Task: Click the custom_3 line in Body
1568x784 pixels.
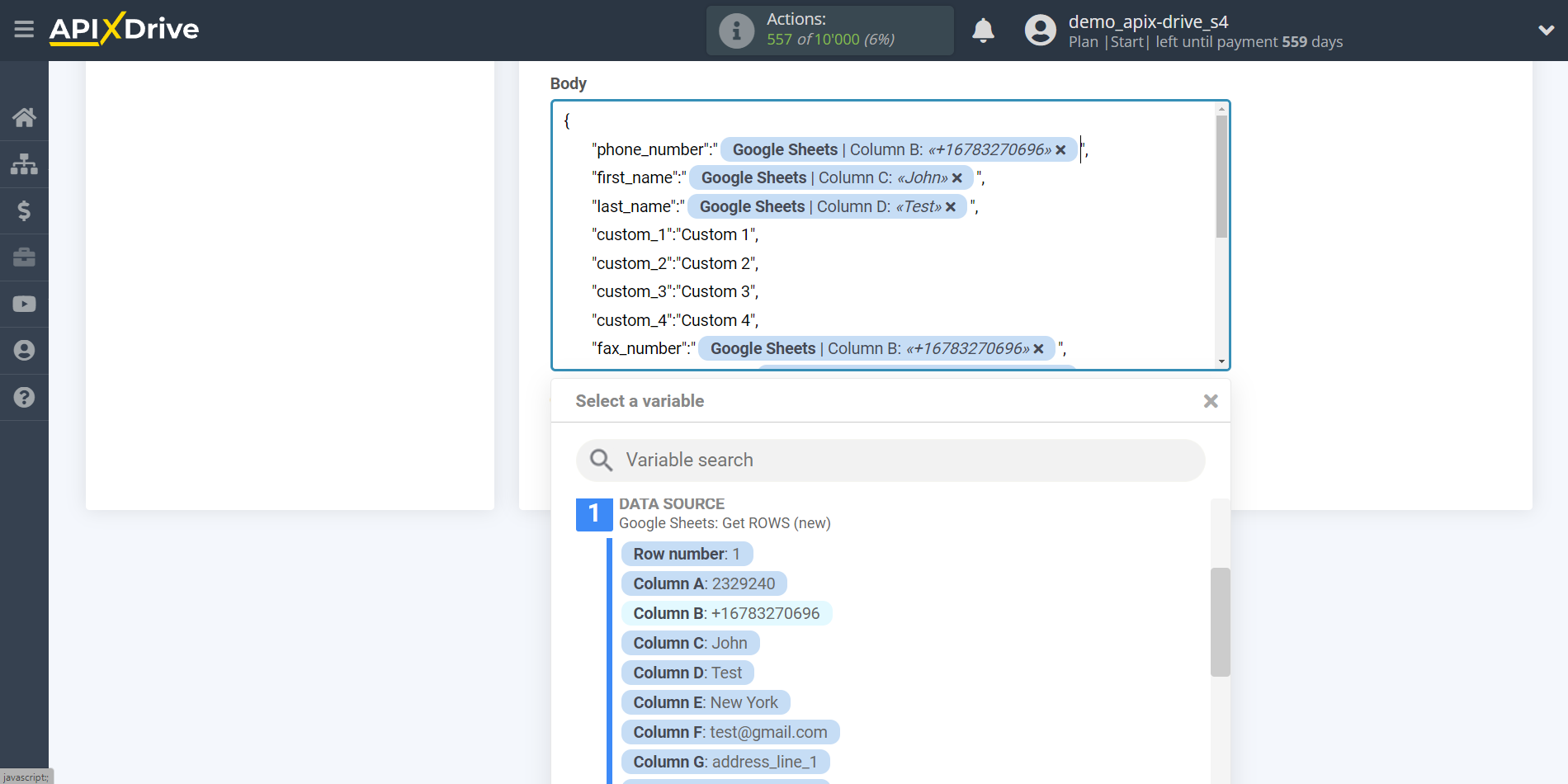Action: point(675,292)
